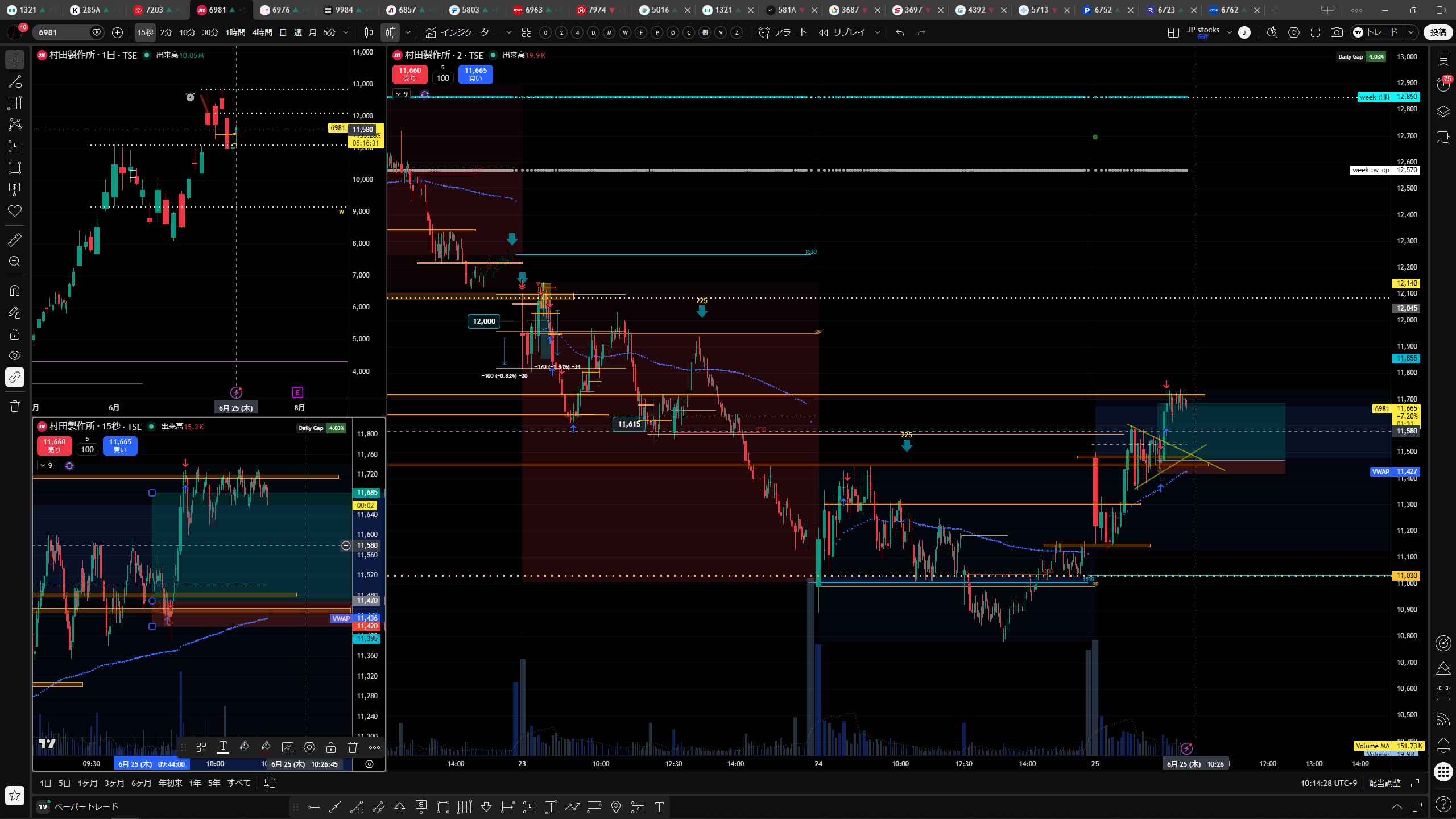Viewport: 1456px width, 819px height.
Task: Change text color with T icon in floating toolbar
Action: pyautogui.click(x=223, y=747)
